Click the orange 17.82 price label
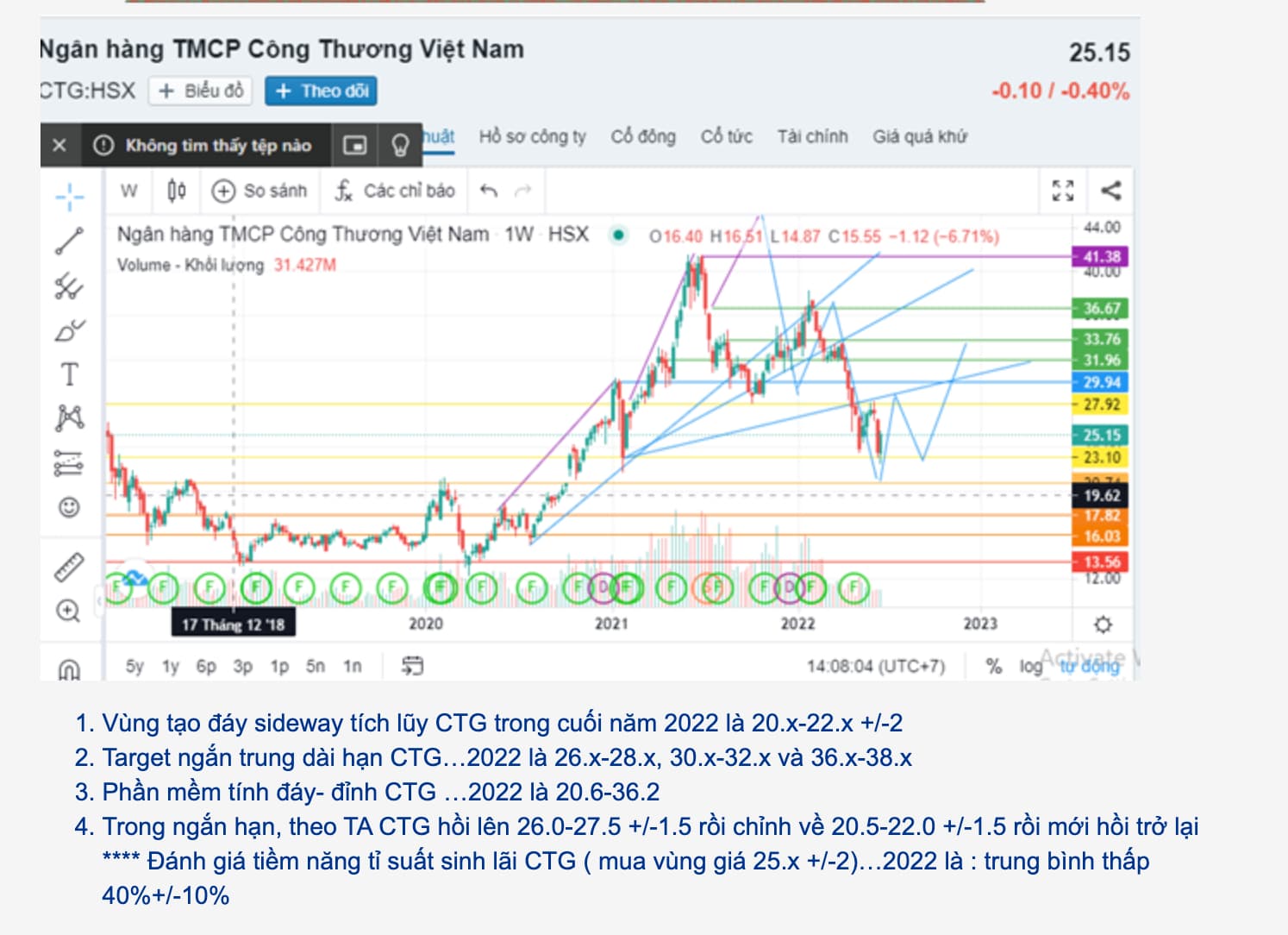The height and width of the screenshot is (935, 1288). (x=1101, y=516)
